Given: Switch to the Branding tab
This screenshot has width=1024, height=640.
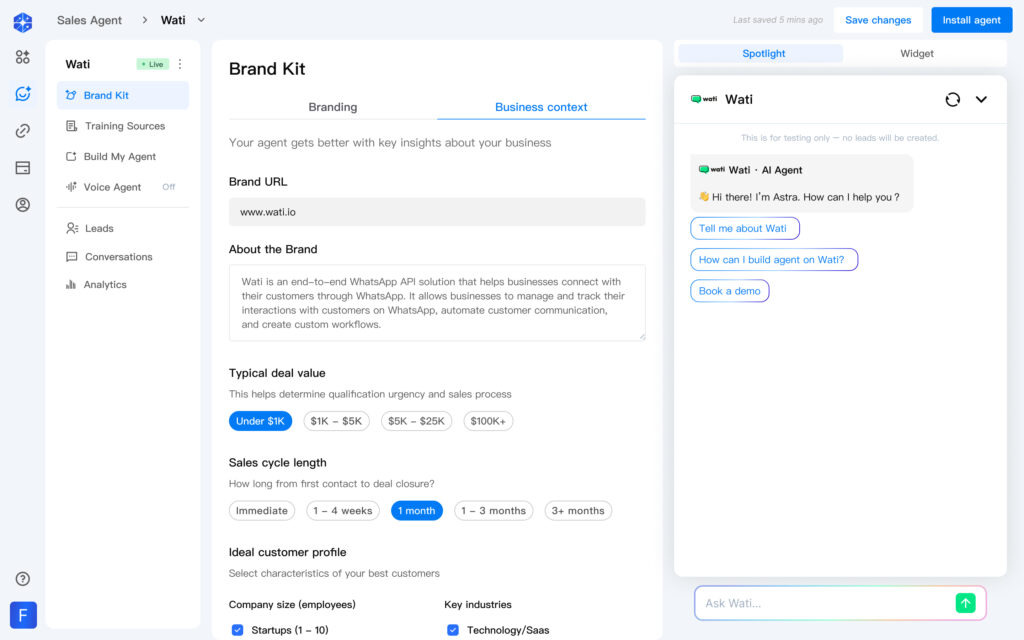Looking at the screenshot, I should pyautogui.click(x=332, y=107).
